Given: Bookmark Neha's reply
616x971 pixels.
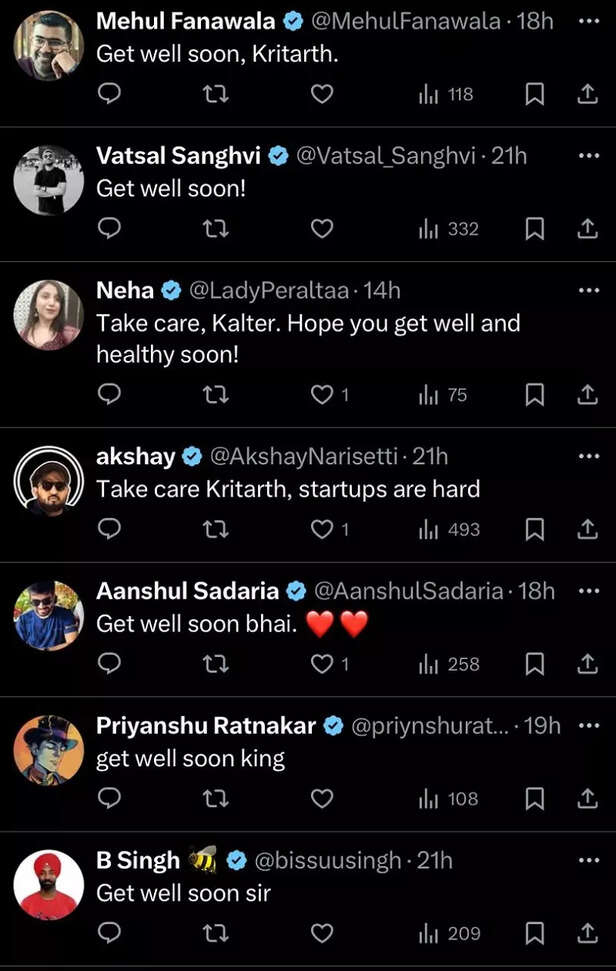Looking at the screenshot, I should pos(535,395).
